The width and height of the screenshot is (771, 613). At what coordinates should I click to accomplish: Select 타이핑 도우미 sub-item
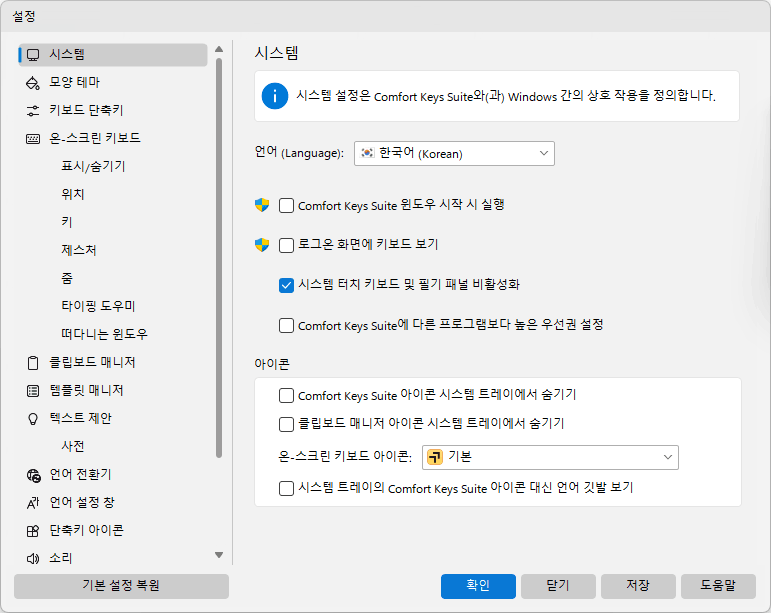point(98,306)
